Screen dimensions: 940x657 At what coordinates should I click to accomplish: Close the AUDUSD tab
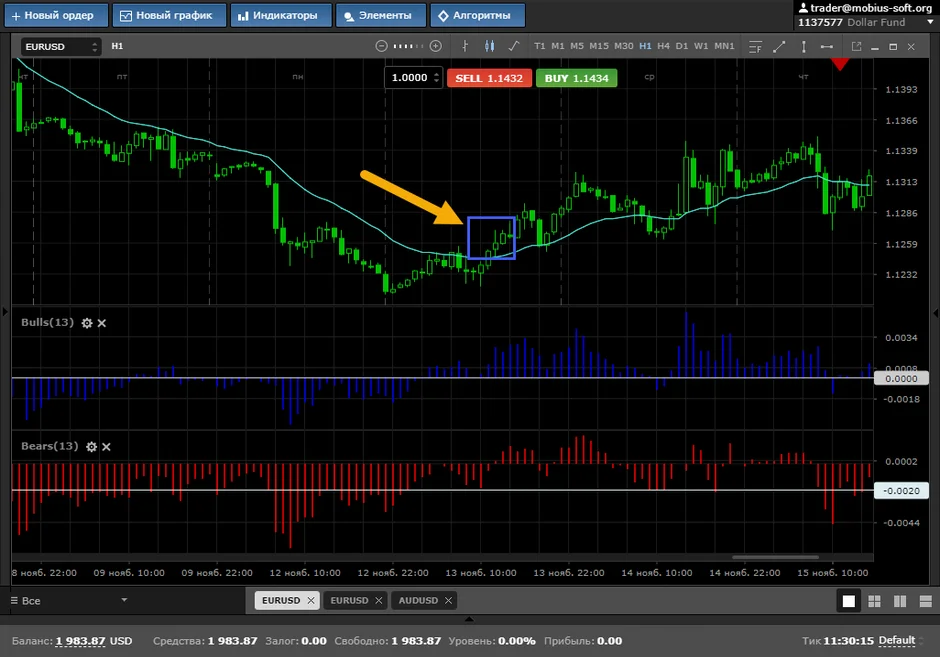coord(448,600)
